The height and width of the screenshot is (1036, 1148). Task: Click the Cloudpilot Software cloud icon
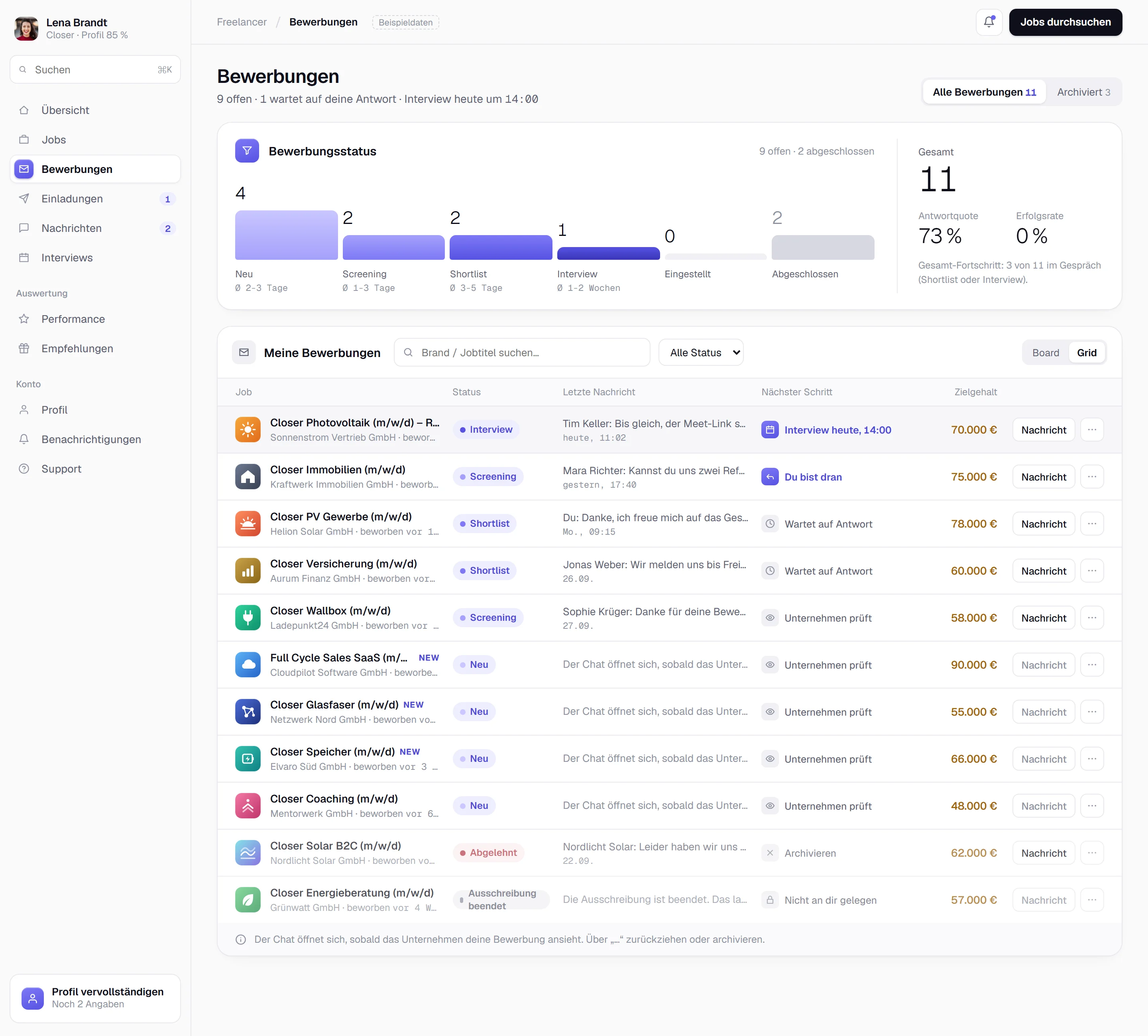pos(248,665)
